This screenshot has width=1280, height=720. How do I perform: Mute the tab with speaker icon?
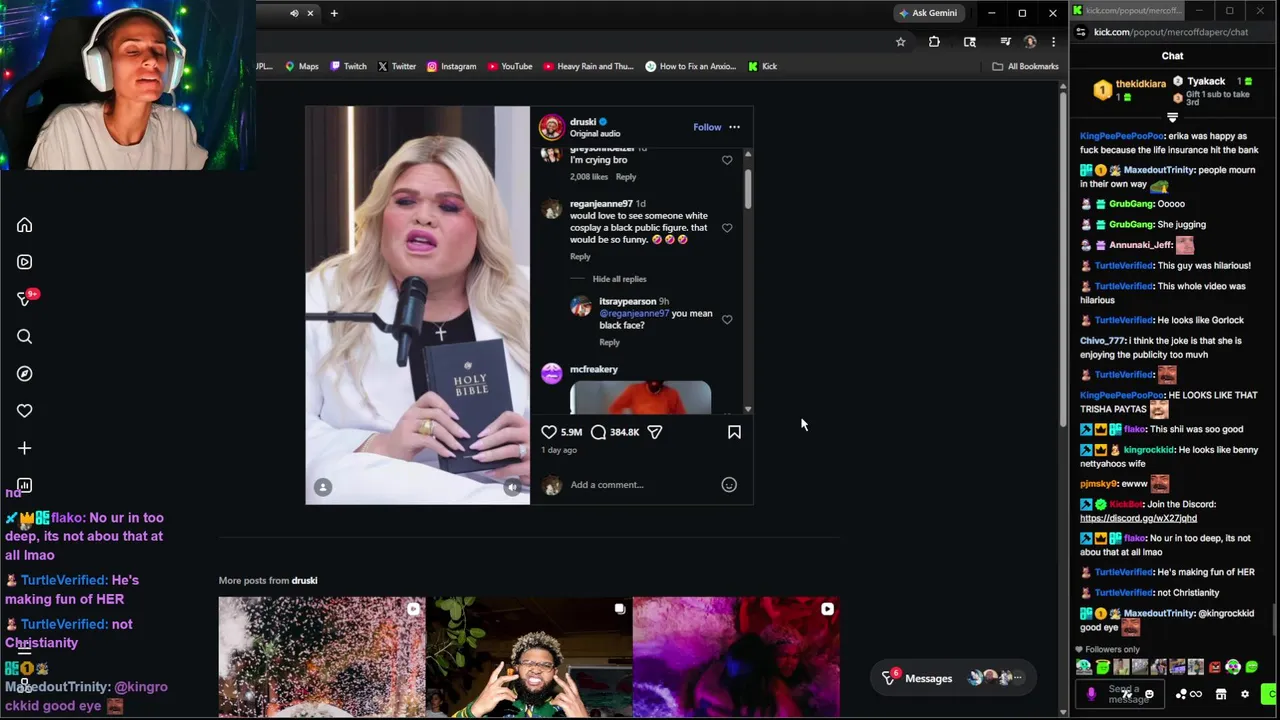[x=294, y=13]
